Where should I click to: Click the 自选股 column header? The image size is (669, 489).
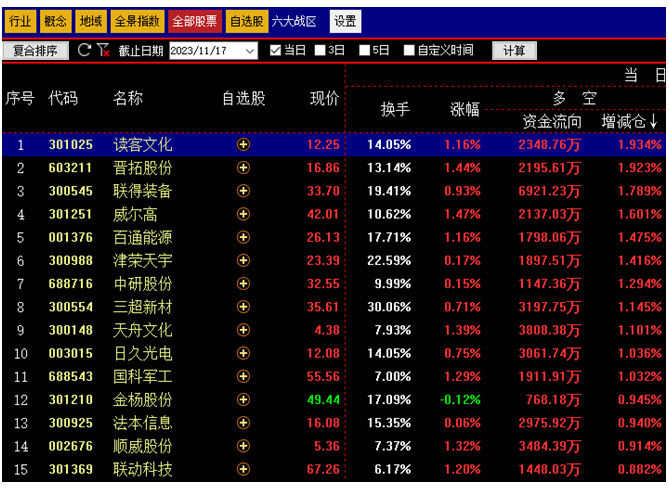[244, 99]
